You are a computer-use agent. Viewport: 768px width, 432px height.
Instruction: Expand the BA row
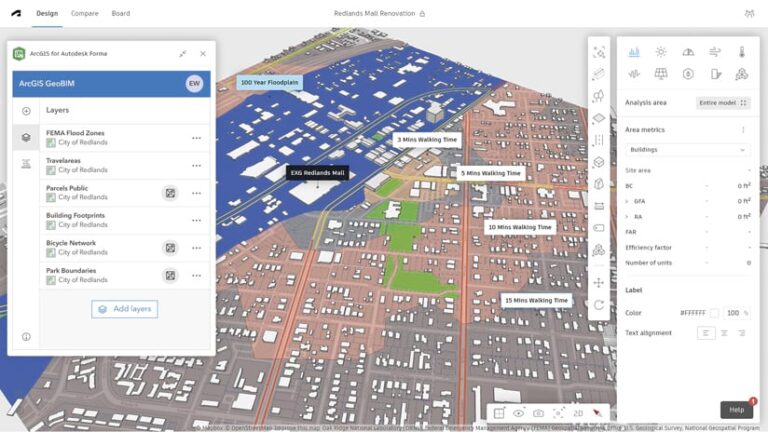627,216
